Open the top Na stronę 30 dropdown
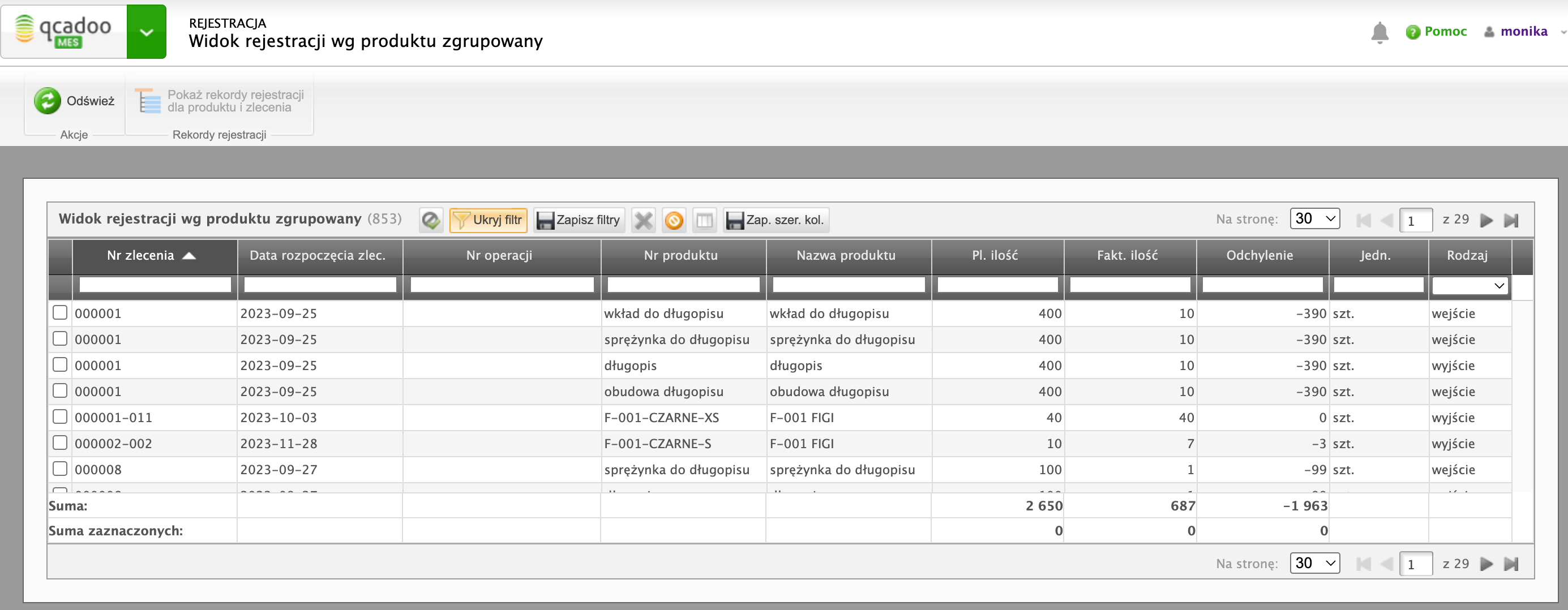The image size is (1568, 610). (1315, 218)
